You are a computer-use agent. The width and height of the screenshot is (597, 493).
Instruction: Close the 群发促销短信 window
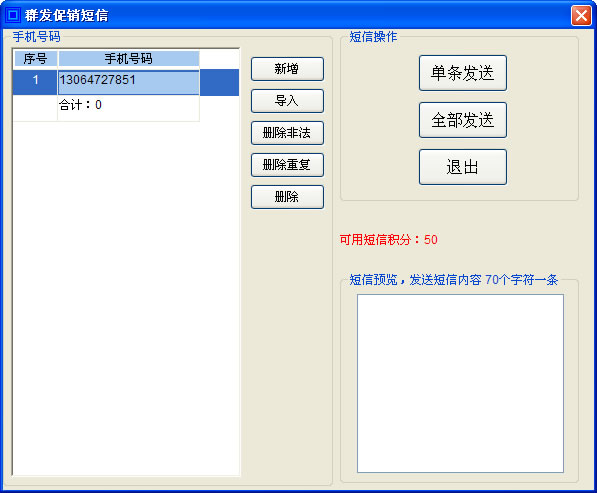[x=581, y=16]
